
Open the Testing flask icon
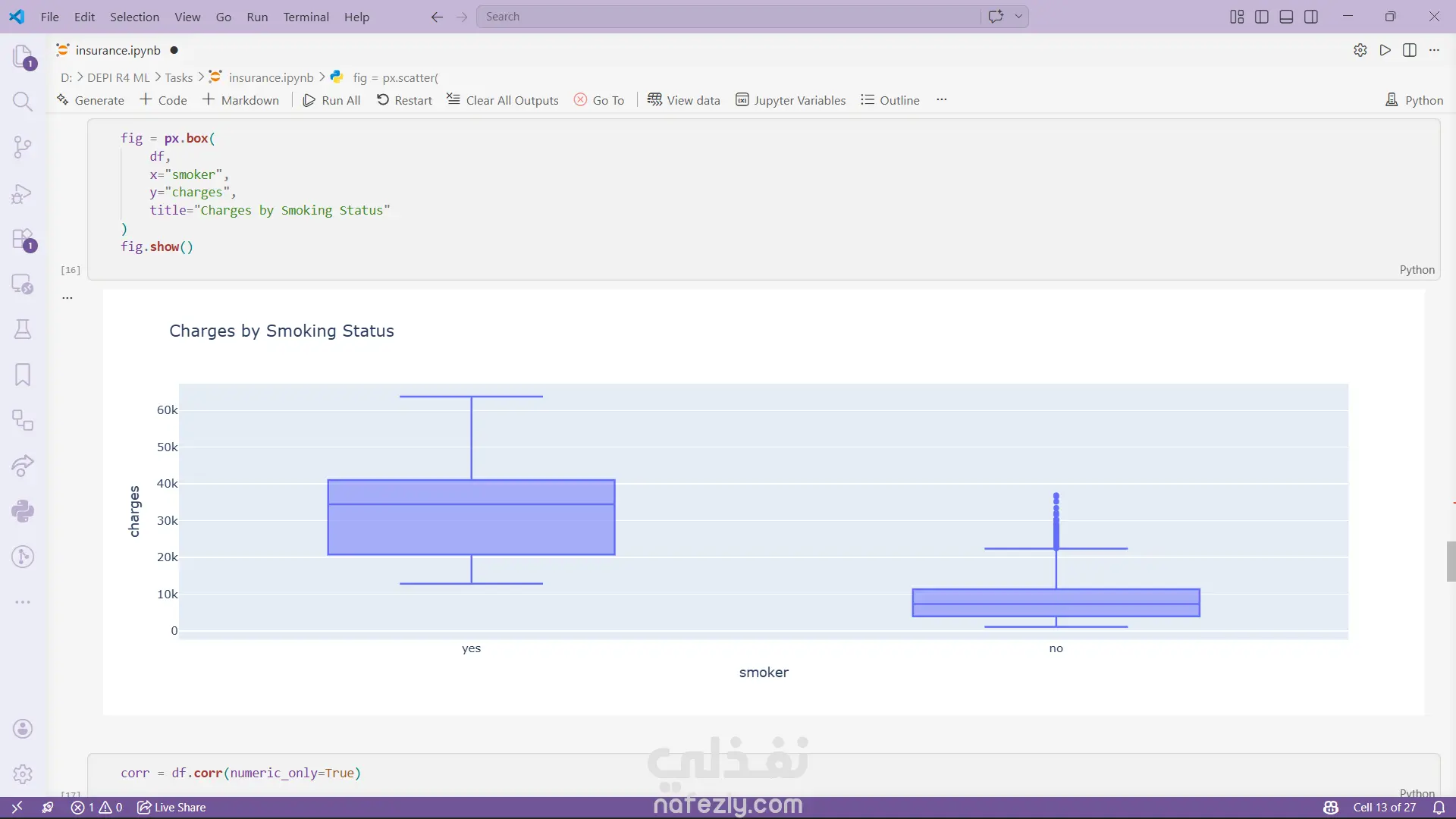coord(23,329)
